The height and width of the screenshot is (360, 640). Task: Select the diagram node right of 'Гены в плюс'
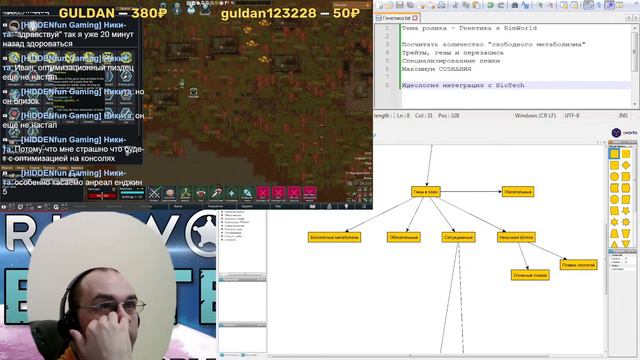point(518,192)
